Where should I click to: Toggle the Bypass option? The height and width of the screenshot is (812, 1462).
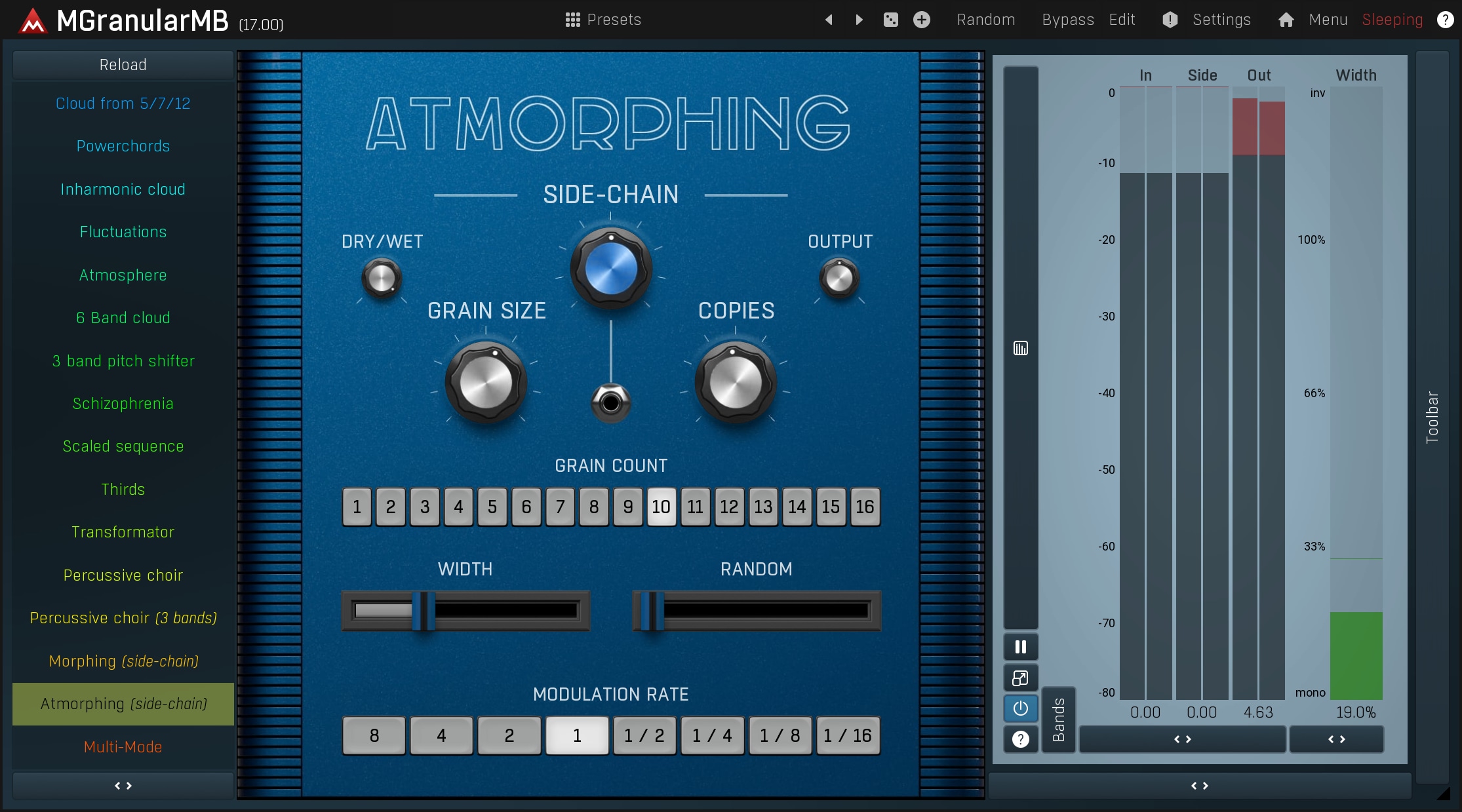(x=1067, y=20)
